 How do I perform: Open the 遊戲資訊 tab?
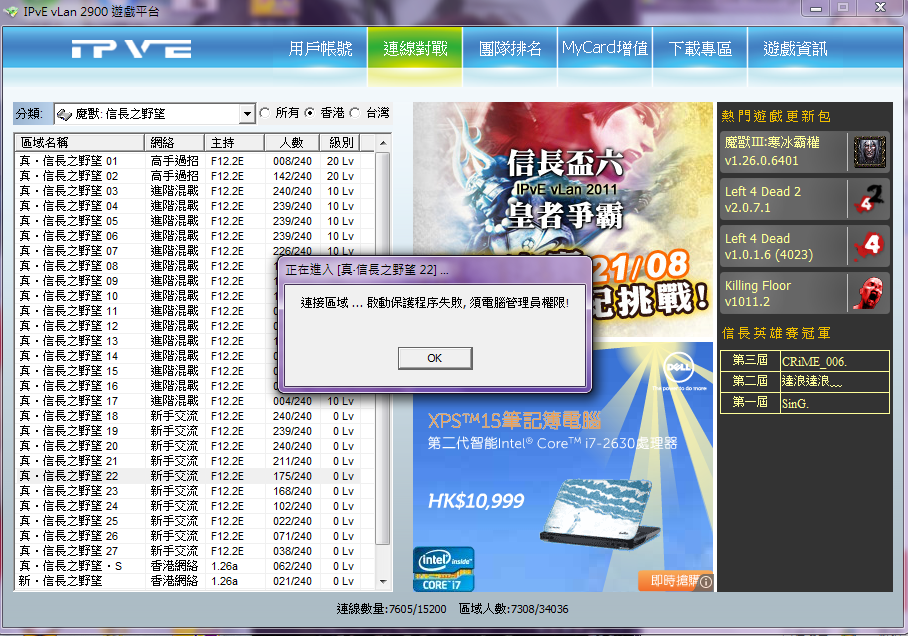pos(795,49)
